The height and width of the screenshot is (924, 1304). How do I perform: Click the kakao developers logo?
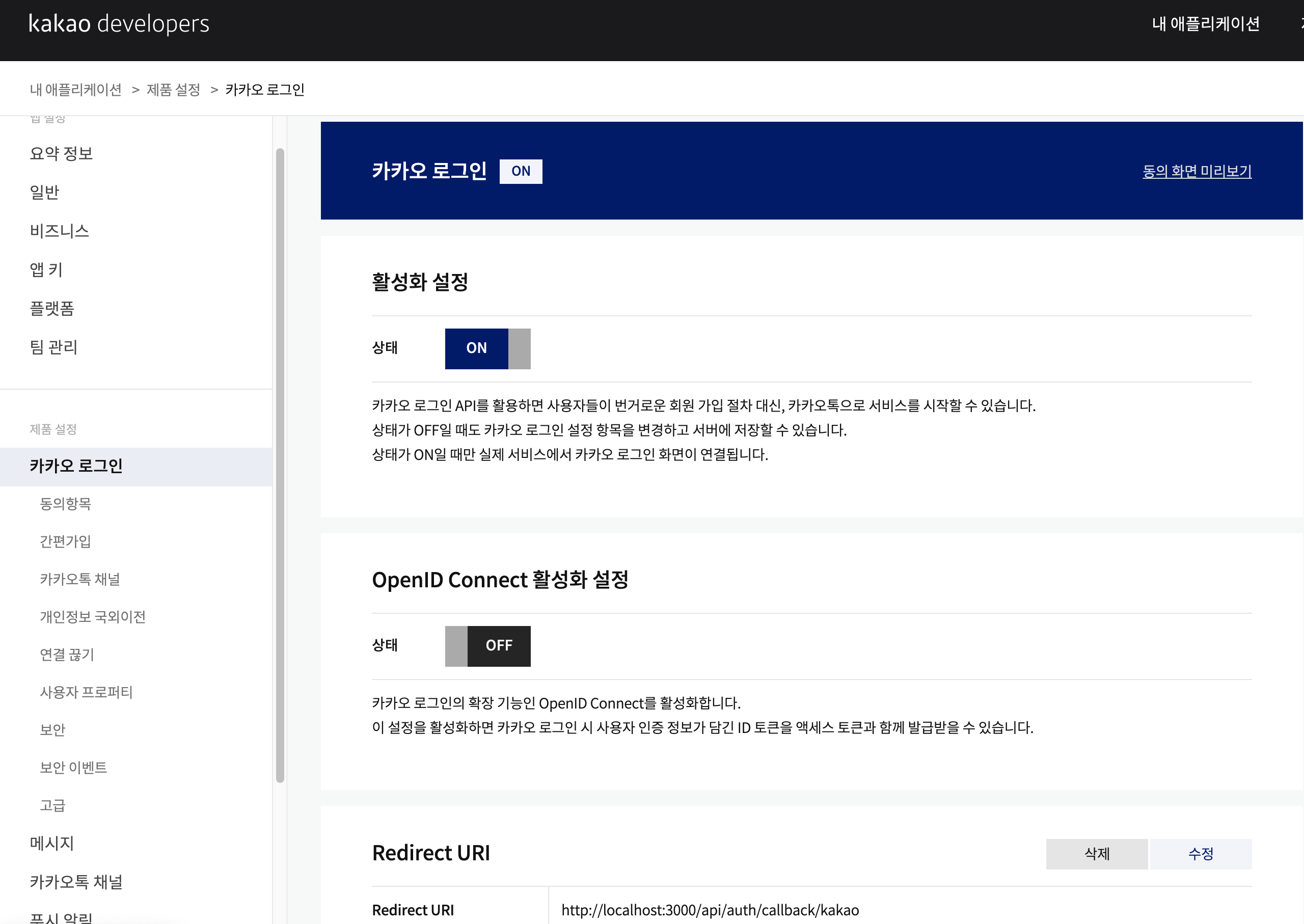119,24
